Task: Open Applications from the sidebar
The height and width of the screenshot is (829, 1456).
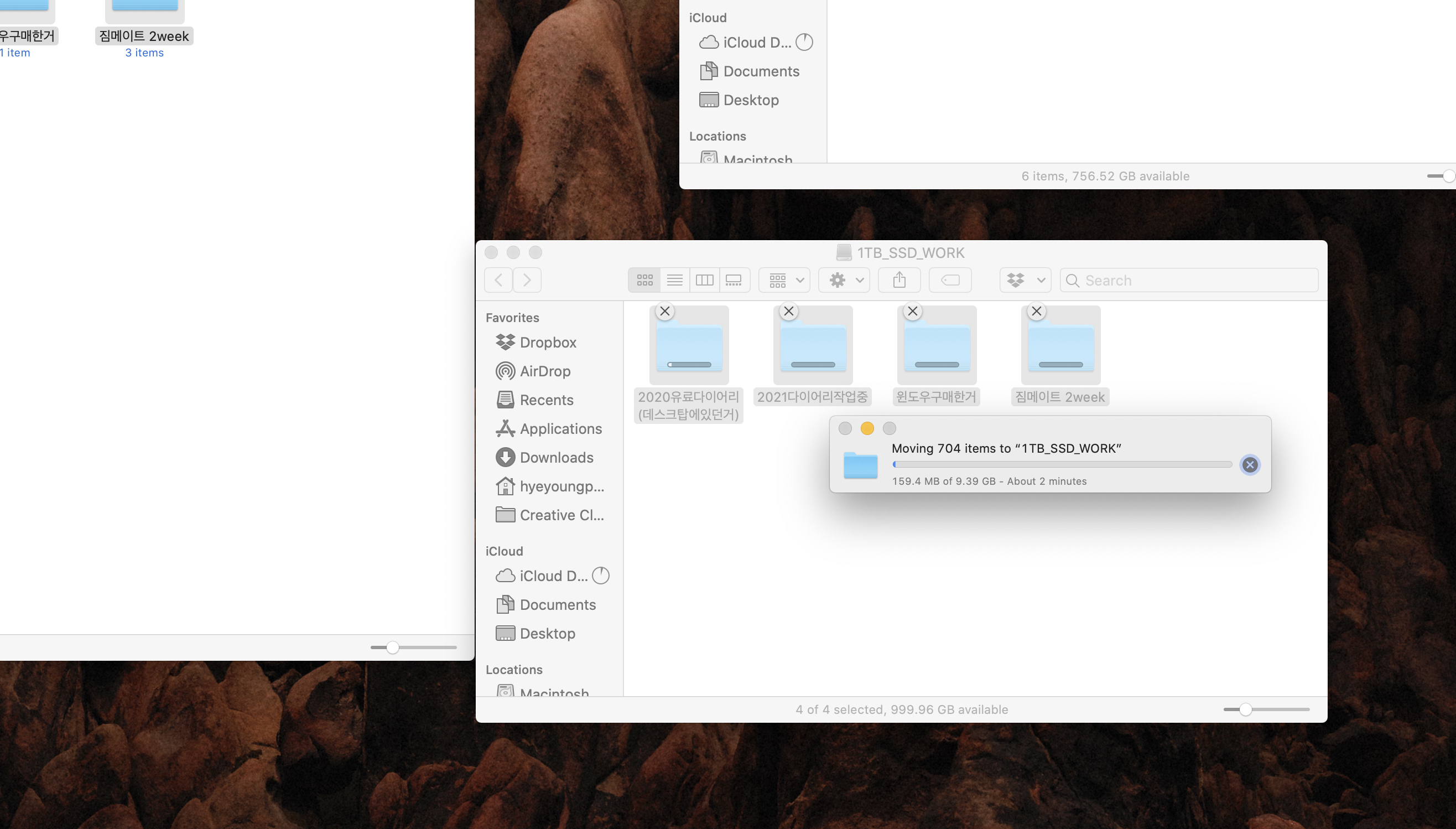Action: (x=560, y=429)
